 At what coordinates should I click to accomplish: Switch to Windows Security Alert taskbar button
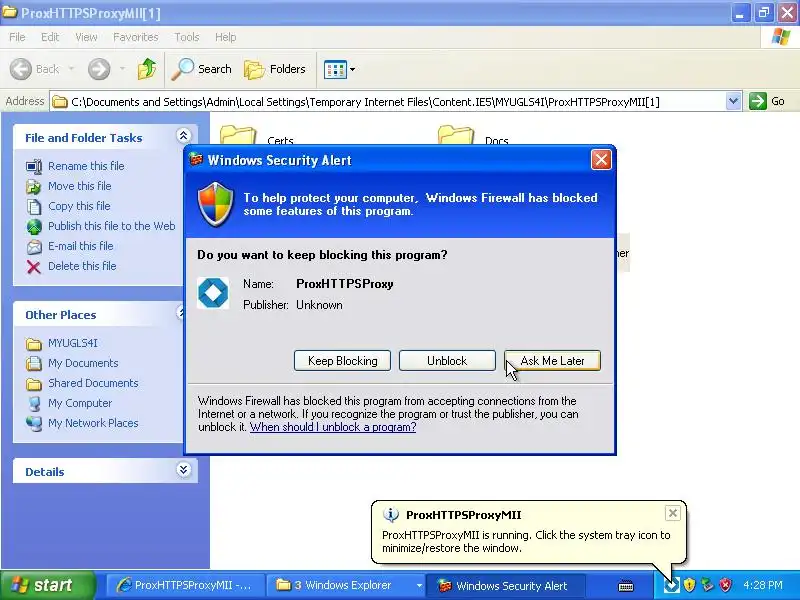coord(505,585)
